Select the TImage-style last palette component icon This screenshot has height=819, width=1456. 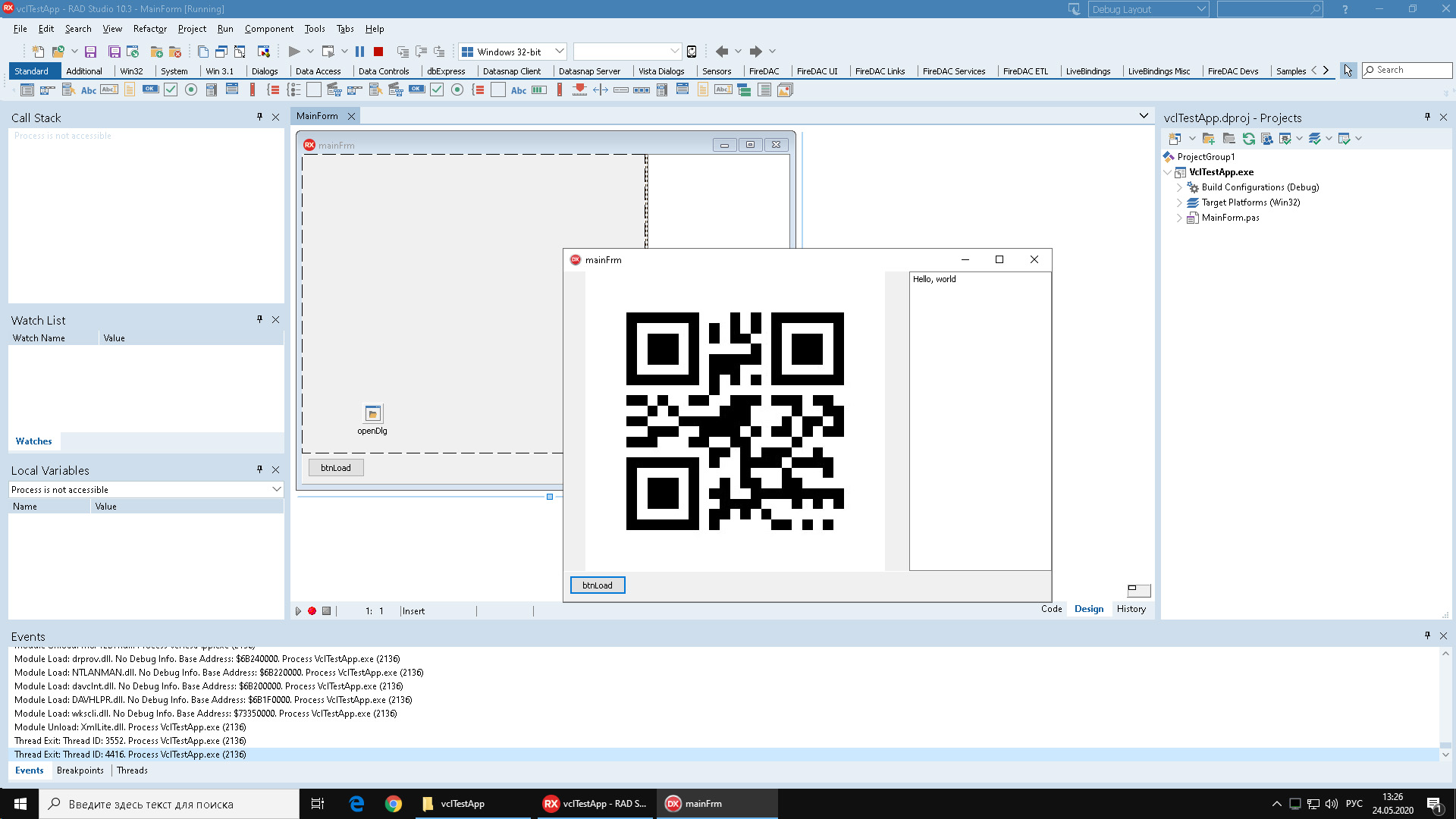click(x=785, y=90)
